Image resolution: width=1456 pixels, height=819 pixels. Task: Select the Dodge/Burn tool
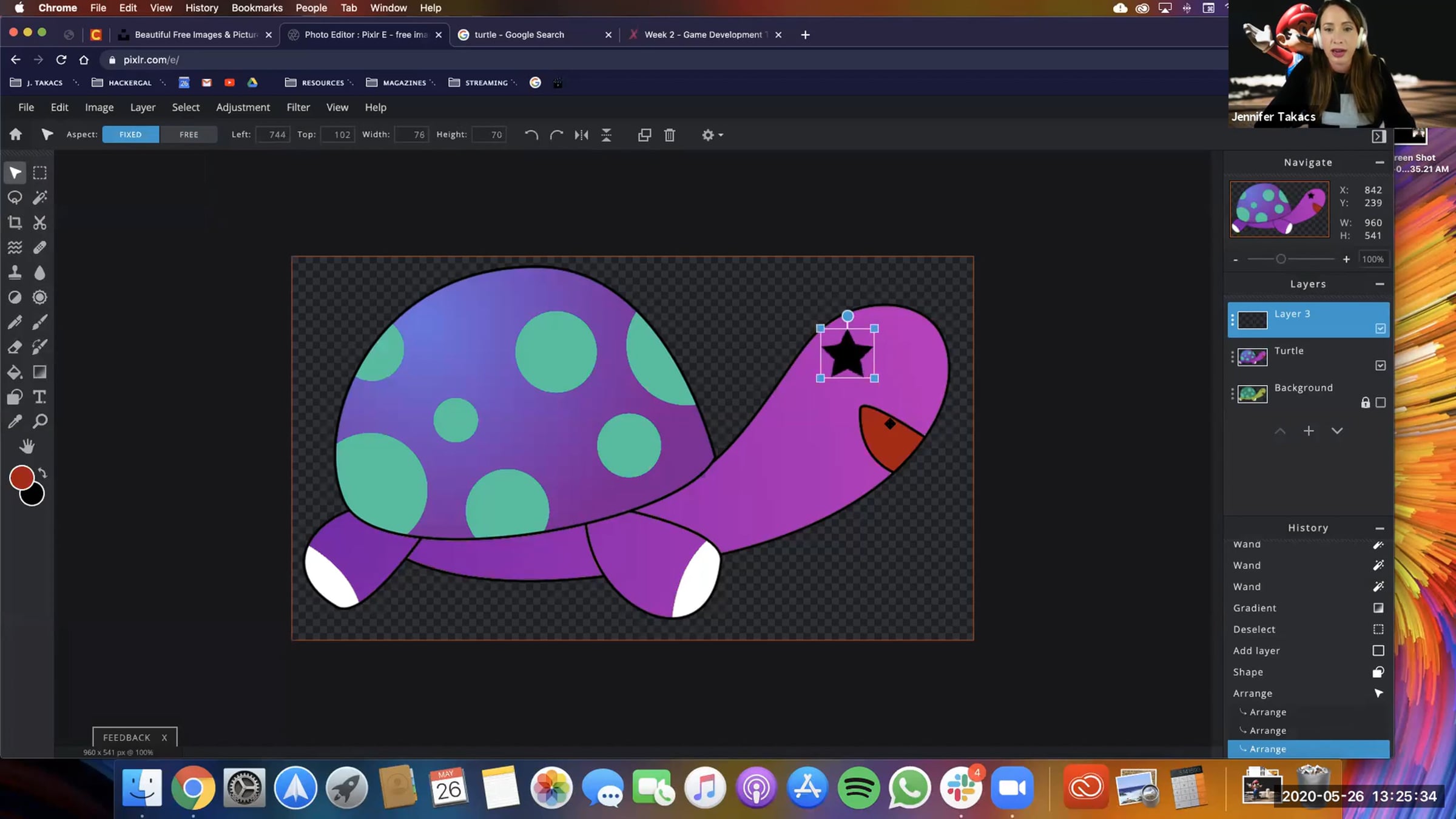pyautogui.click(x=15, y=297)
